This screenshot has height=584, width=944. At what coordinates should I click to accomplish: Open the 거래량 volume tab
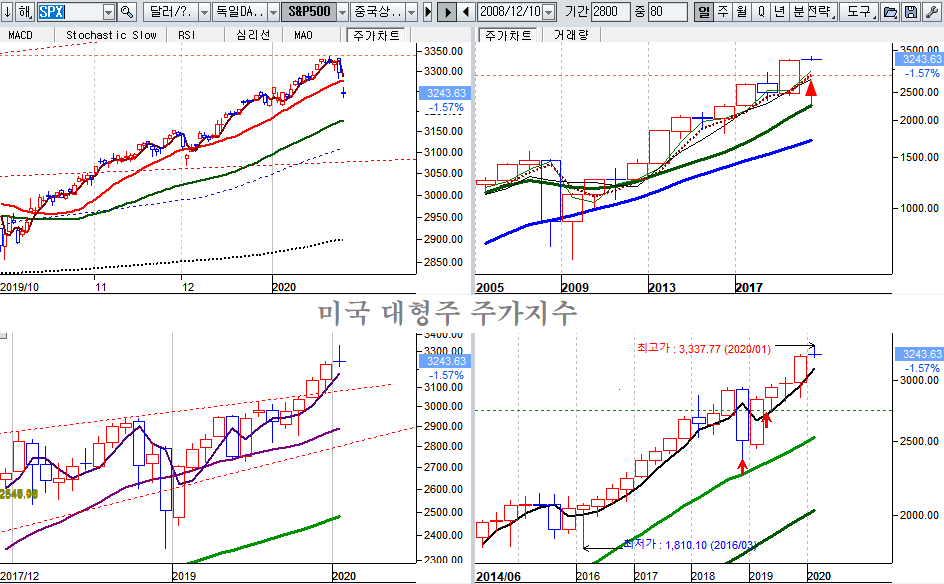click(x=570, y=35)
